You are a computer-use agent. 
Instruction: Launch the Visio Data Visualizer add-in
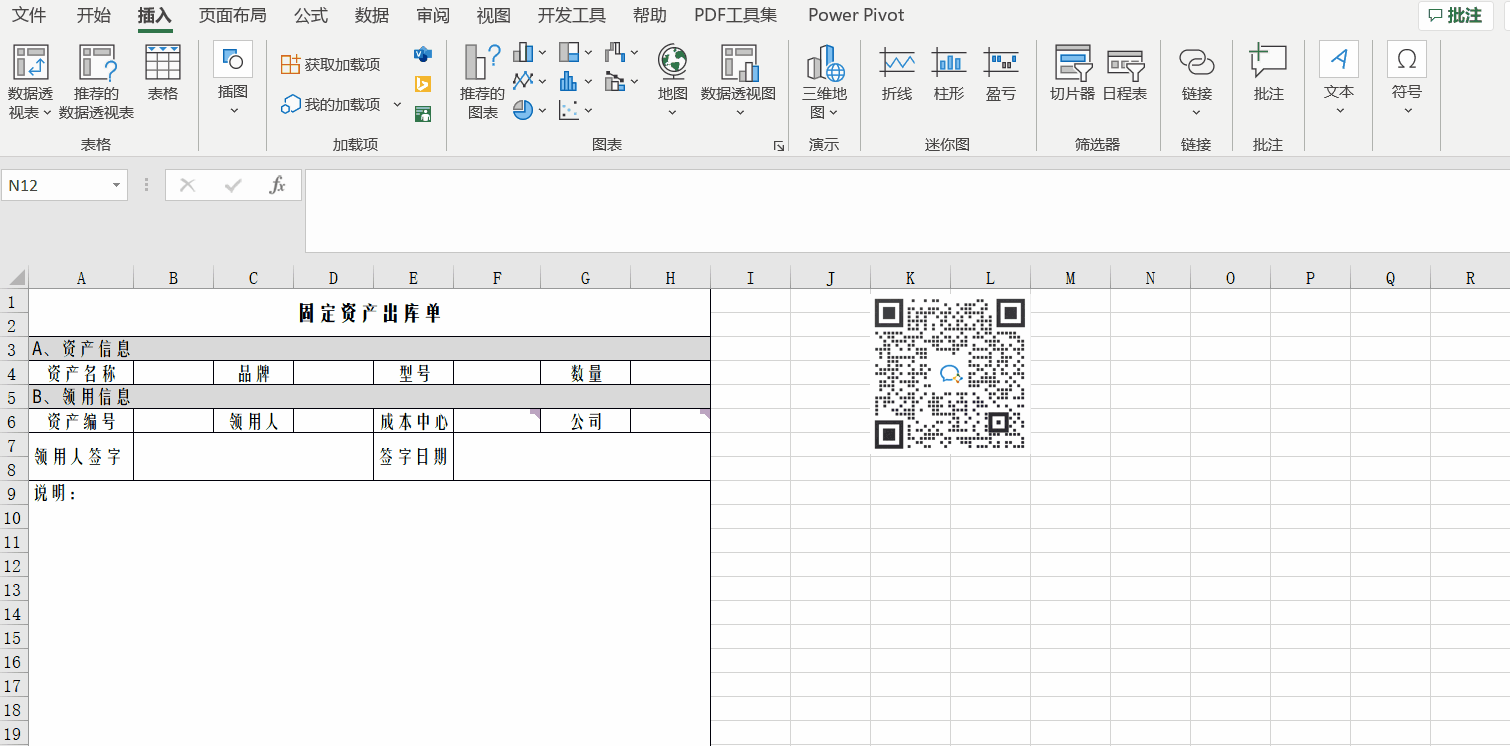click(x=422, y=55)
